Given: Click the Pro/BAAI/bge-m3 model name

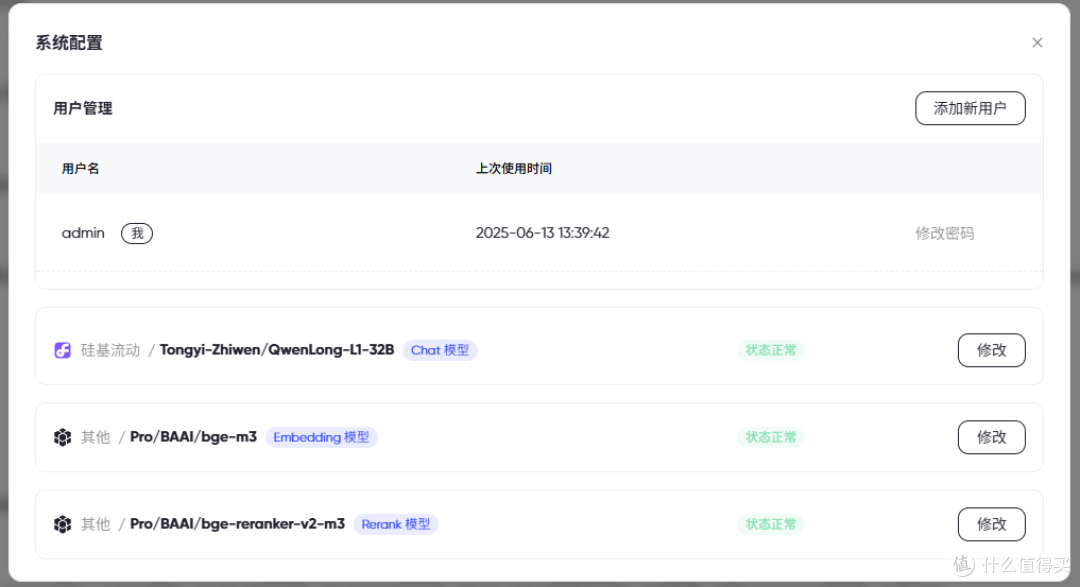Looking at the screenshot, I should click(194, 437).
